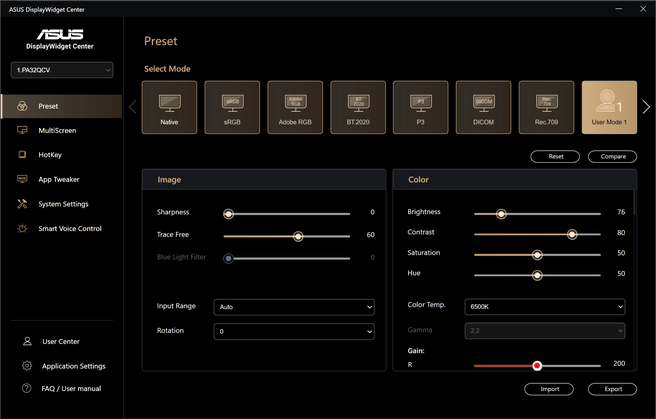Click the Brightness slider handle

(x=501, y=214)
